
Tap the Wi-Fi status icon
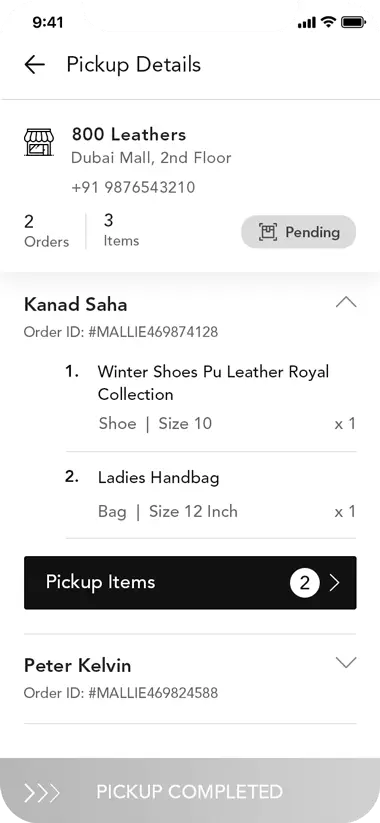(329, 22)
